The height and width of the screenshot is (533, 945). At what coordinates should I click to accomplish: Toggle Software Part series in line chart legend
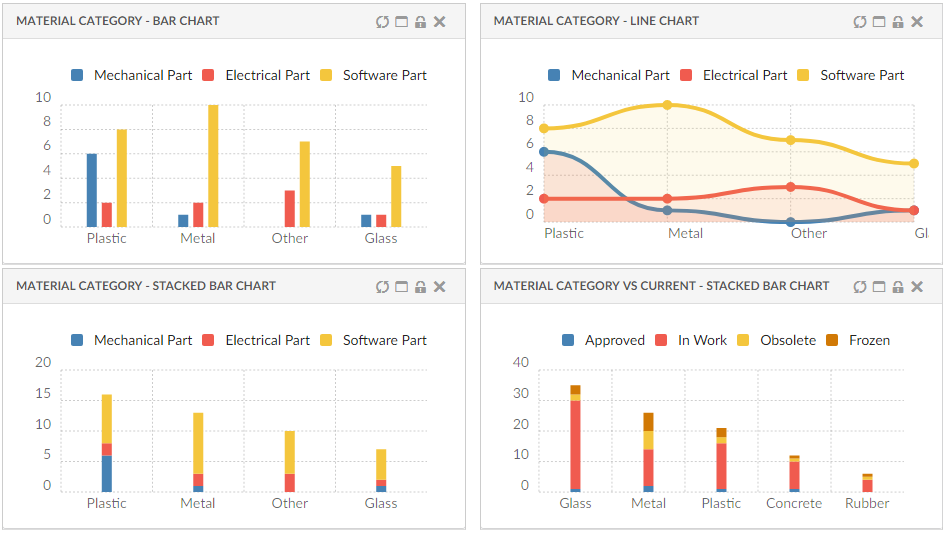coord(861,75)
